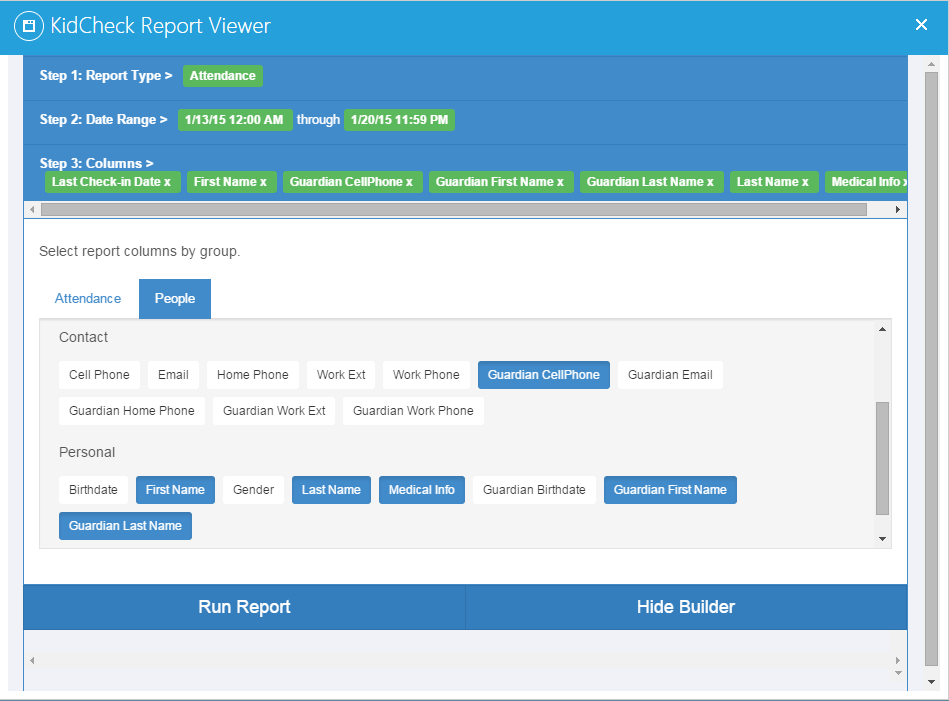Switch to the Attendance tab
The width and height of the screenshot is (949, 701).
88,298
